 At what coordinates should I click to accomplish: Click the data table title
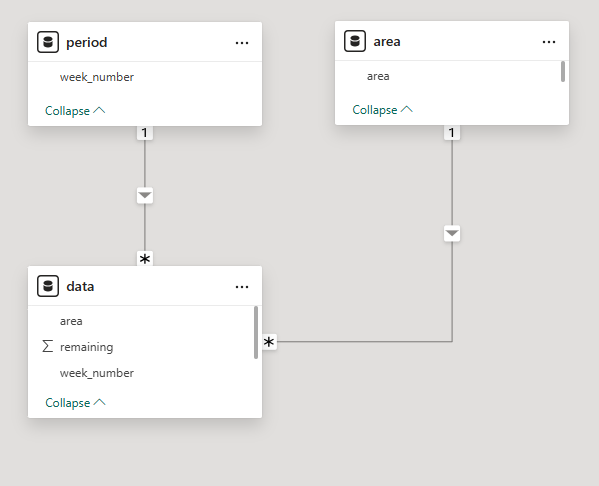tap(80, 286)
